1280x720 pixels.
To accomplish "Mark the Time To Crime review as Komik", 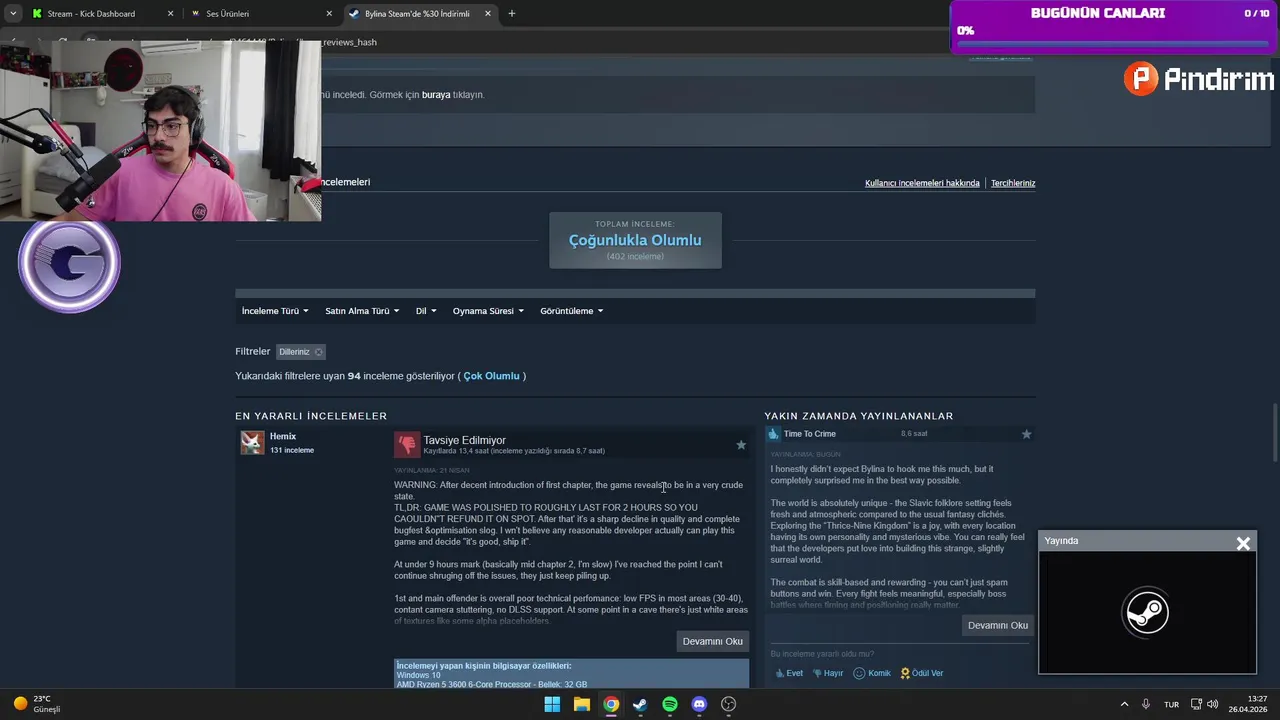I will [872, 673].
